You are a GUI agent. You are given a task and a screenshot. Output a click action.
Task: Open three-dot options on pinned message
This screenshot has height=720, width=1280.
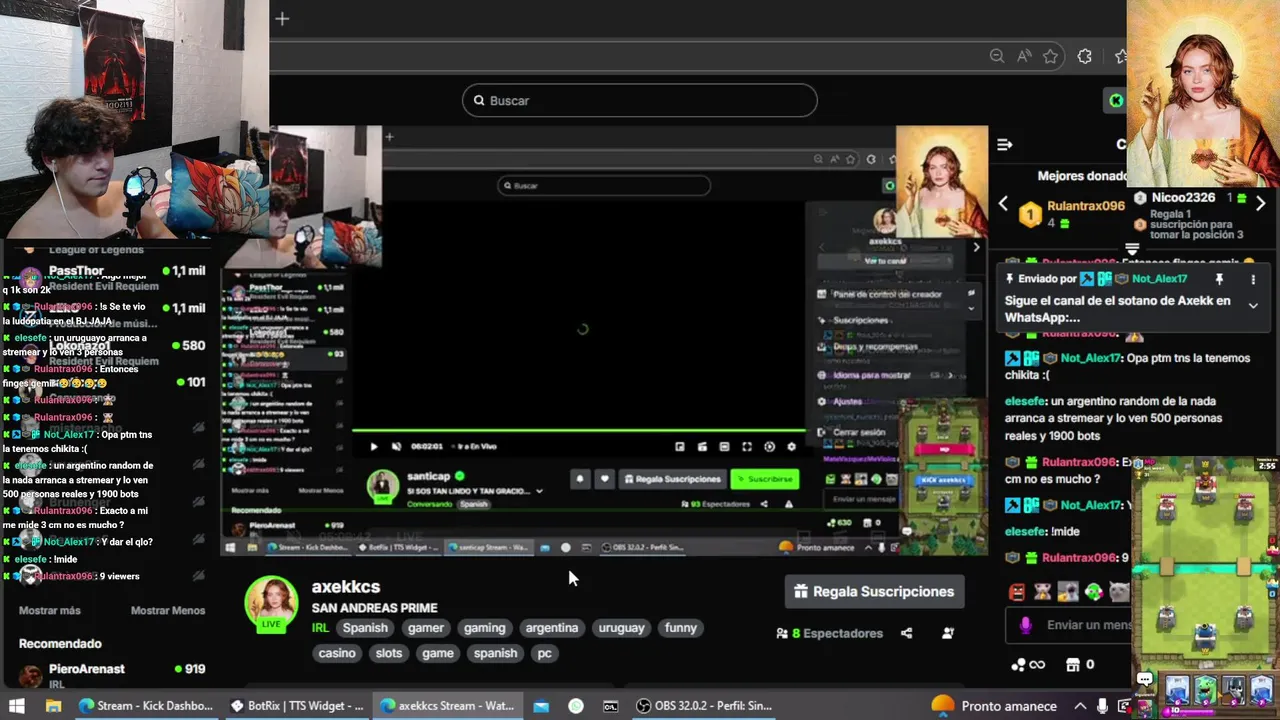click(1253, 279)
